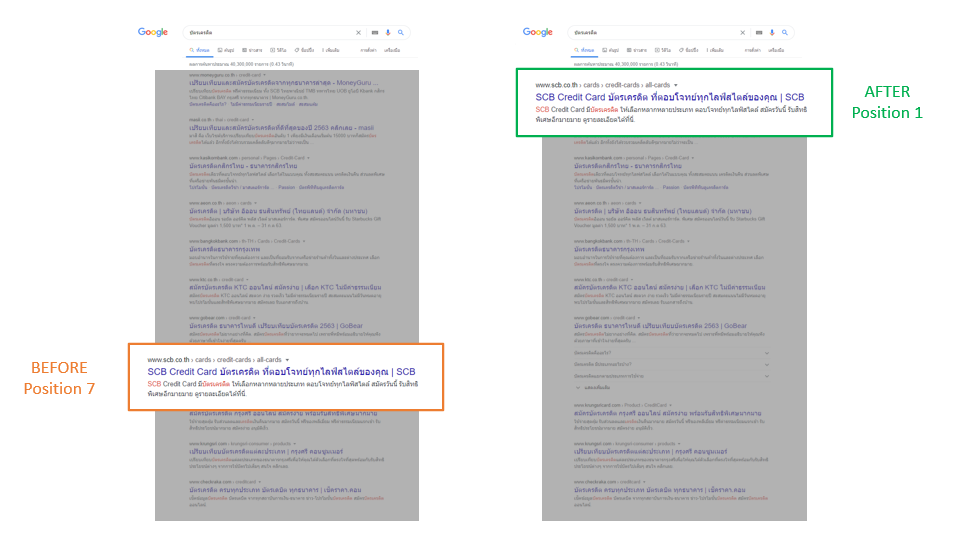The image size is (960, 540).
Task: Click the Google logo on the AFTER page
Action: 538,32
